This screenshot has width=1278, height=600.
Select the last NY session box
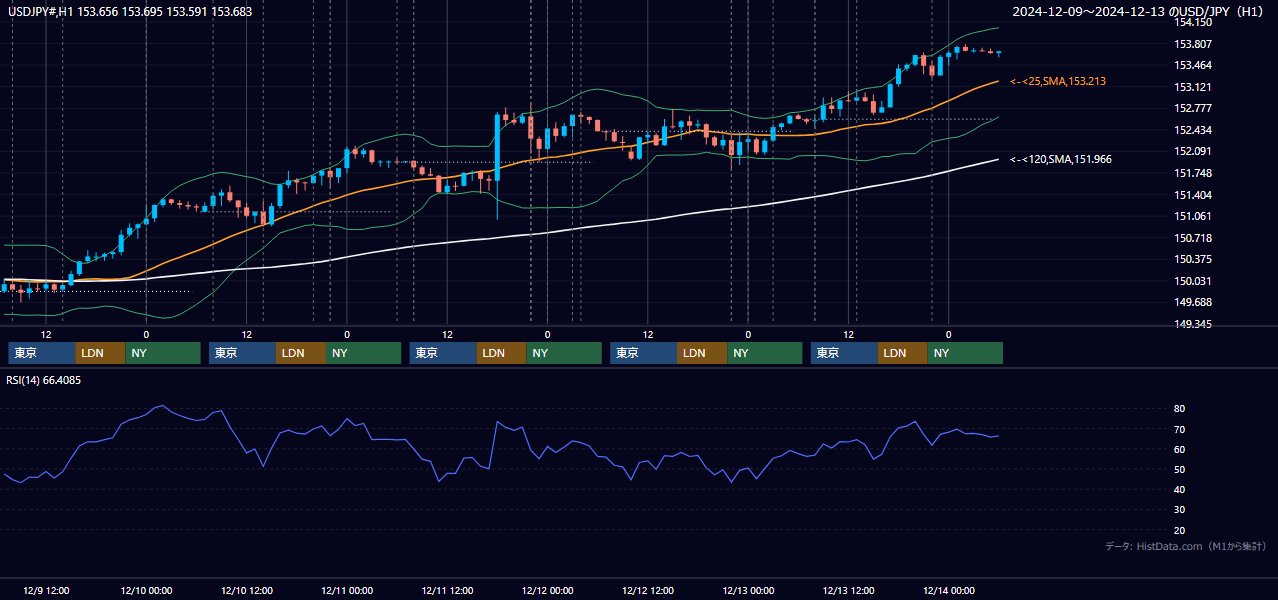(965, 353)
